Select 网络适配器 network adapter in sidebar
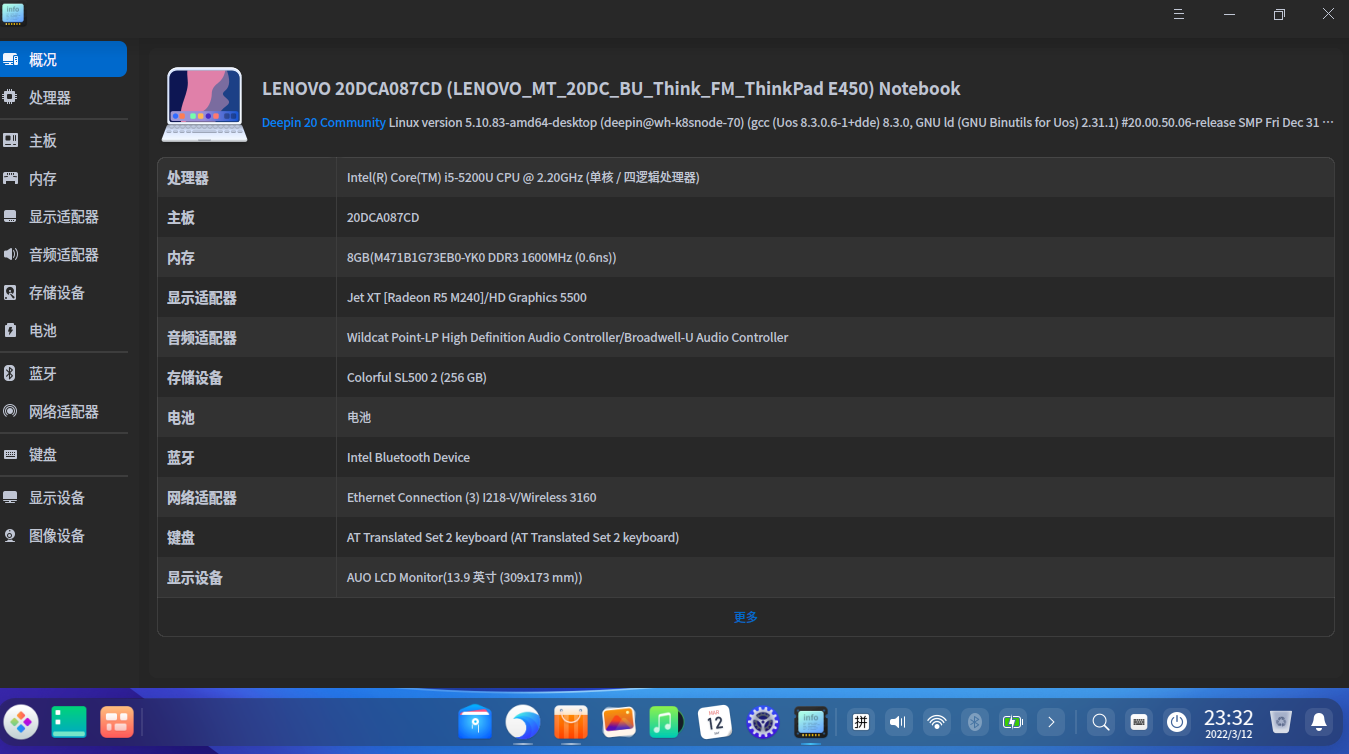Viewport: 1349px width, 754px height. pyautogui.click(x=63, y=412)
